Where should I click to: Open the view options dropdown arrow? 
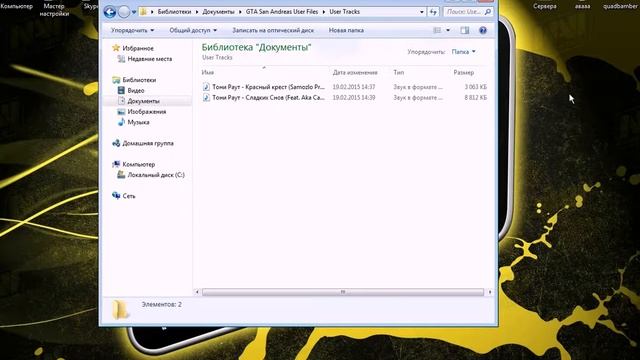pyautogui.click(x=448, y=30)
